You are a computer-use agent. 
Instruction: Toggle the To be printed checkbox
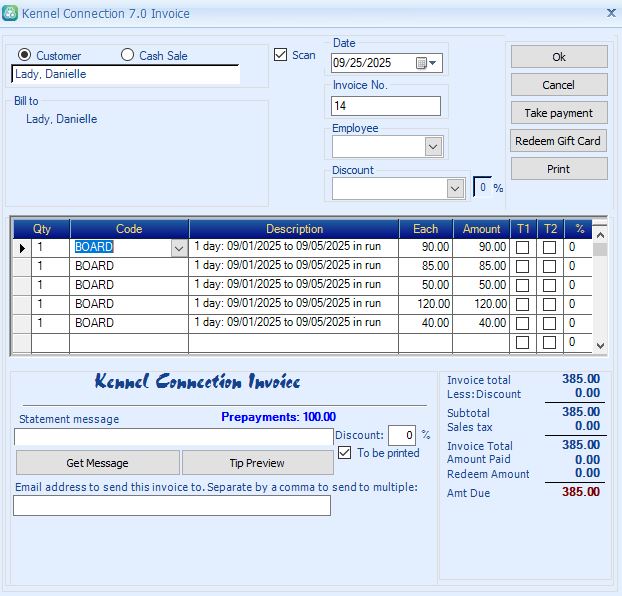coord(344,453)
